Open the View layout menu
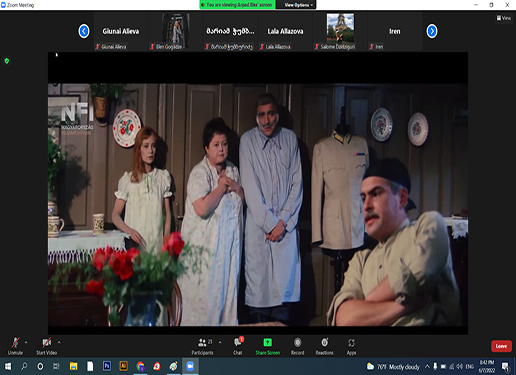The width and height of the screenshot is (516, 375). coord(504,18)
